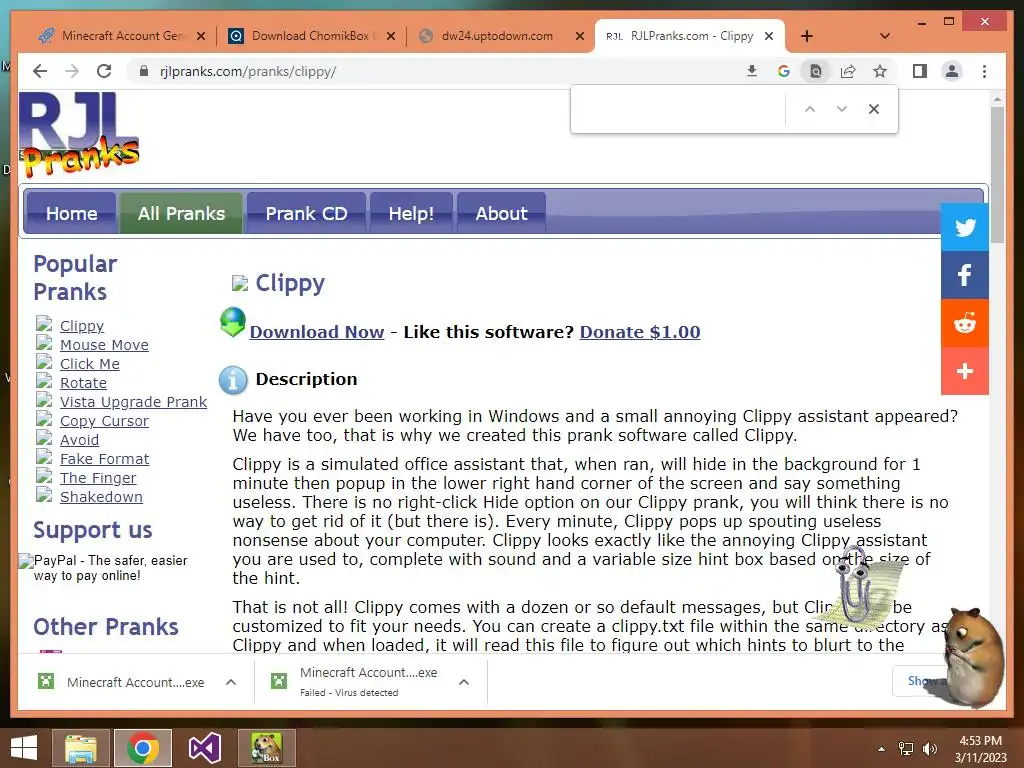Show hidden system tray icons
The height and width of the screenshot is (768, 1024).
(881, 748)
